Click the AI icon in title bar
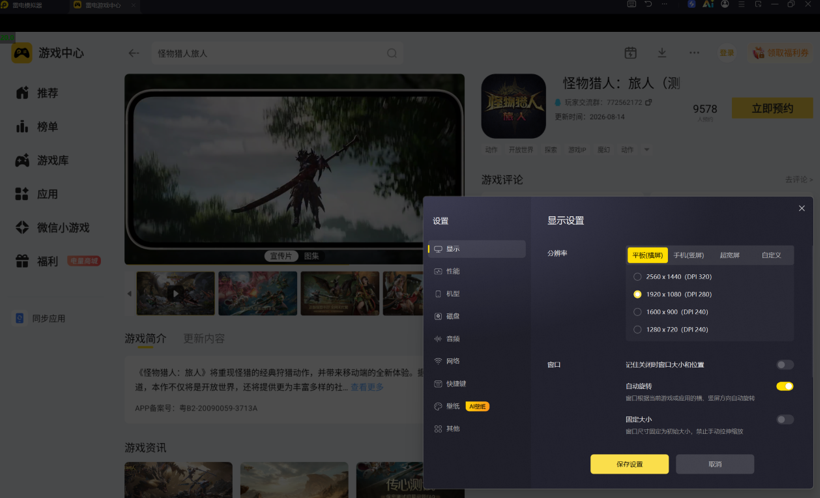Screen dimensions: 820x498 (708, 4)
